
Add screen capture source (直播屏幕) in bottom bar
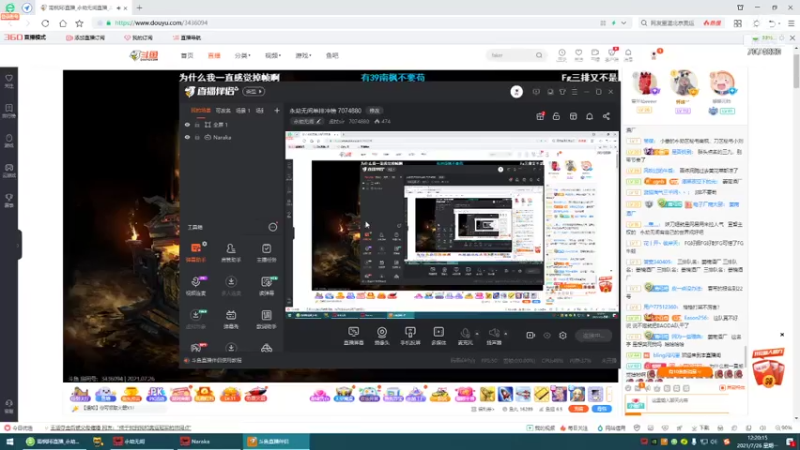354,336
